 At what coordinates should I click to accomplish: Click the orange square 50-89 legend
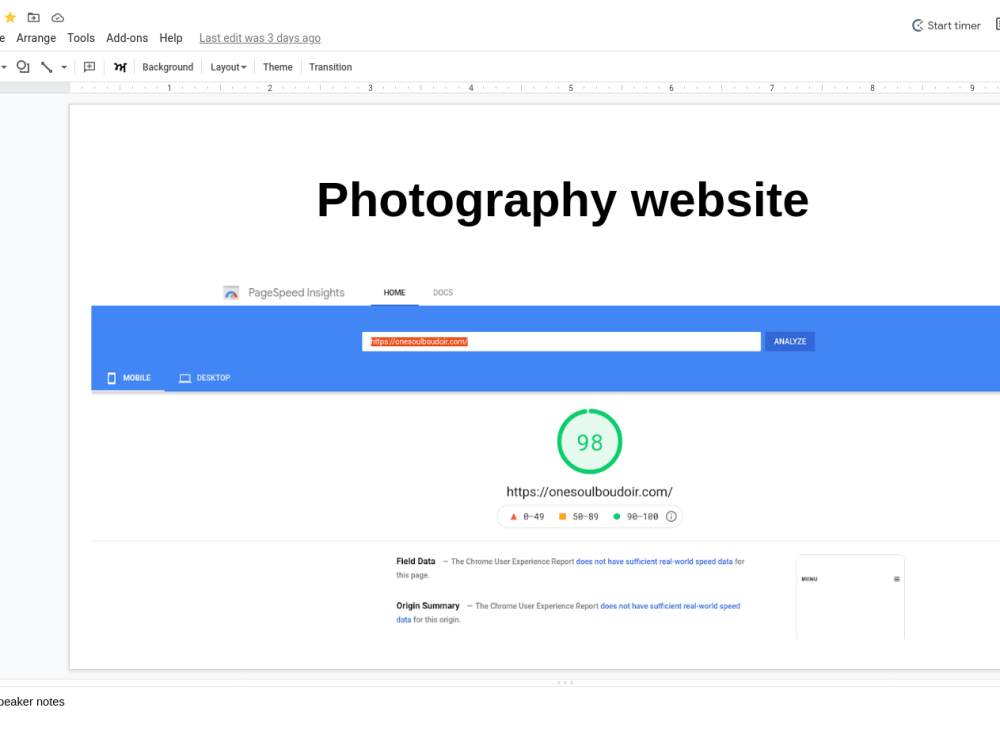point(578,517)
